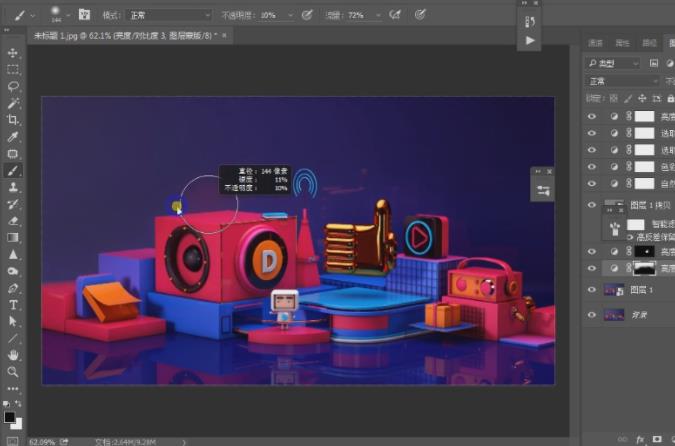This screenshot has height=446, width=675.
Task: Switch to the 路径 panel tab
Action: pos(649,43)
